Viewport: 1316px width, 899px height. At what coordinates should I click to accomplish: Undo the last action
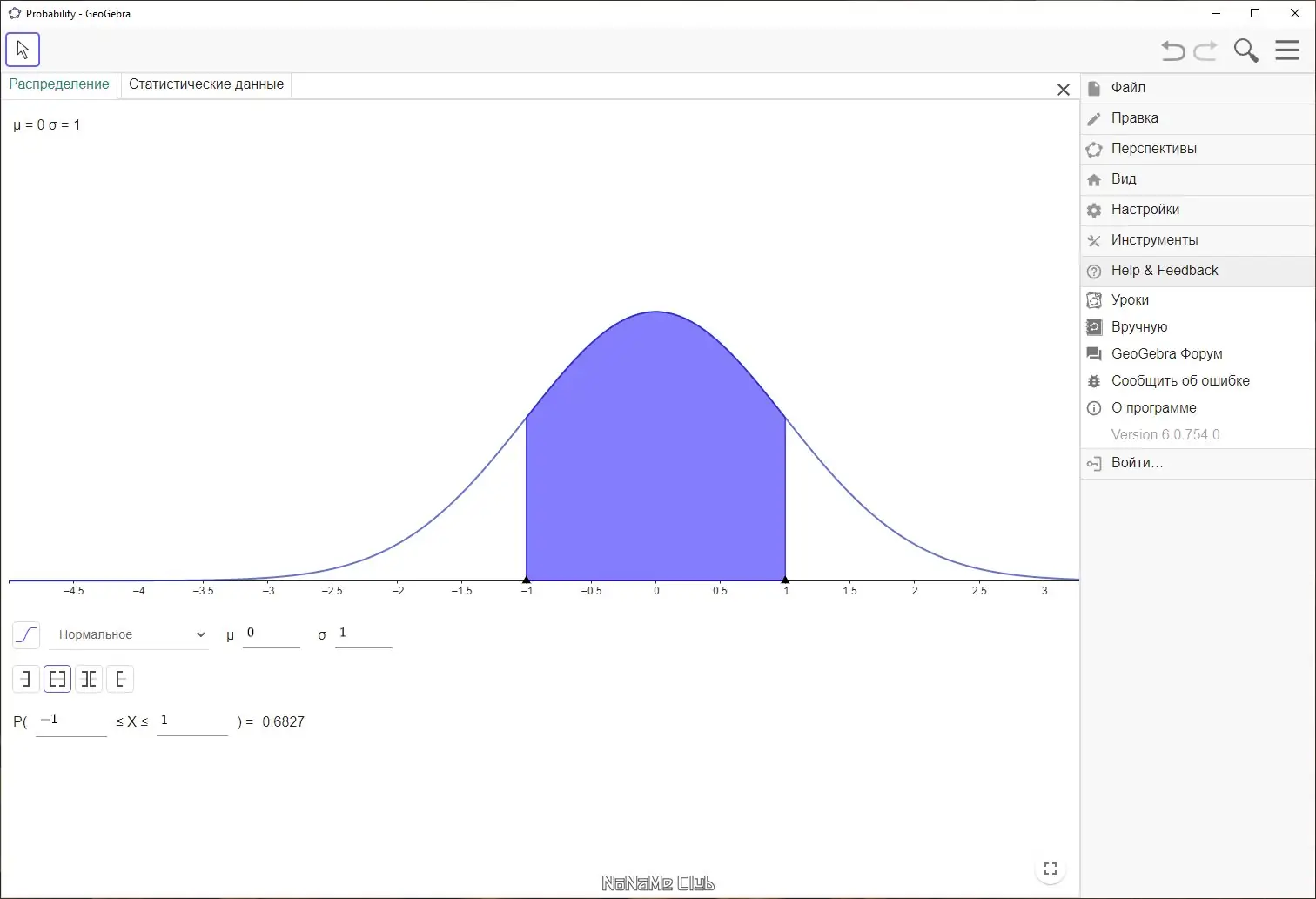[x=1173, y=50]
